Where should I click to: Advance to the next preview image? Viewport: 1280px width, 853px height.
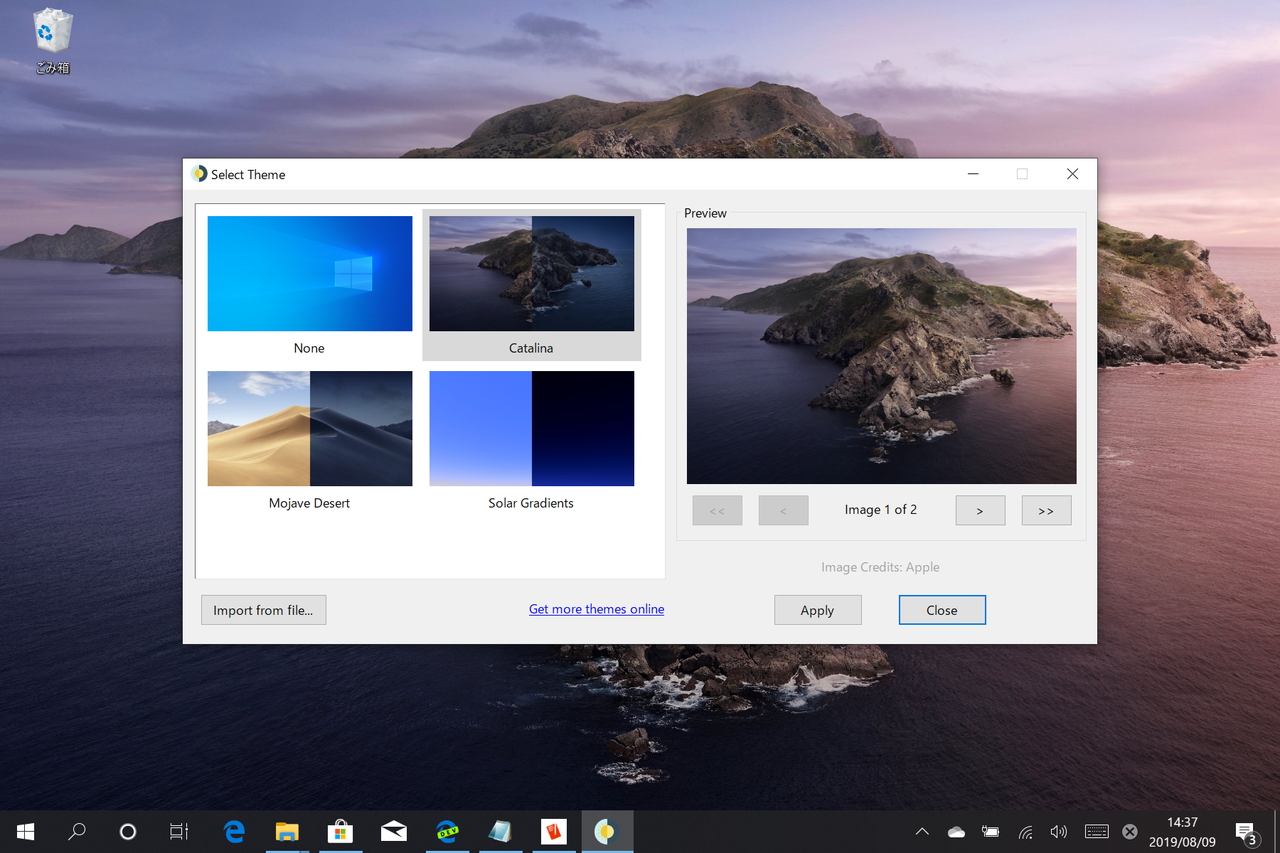(980, 510)
